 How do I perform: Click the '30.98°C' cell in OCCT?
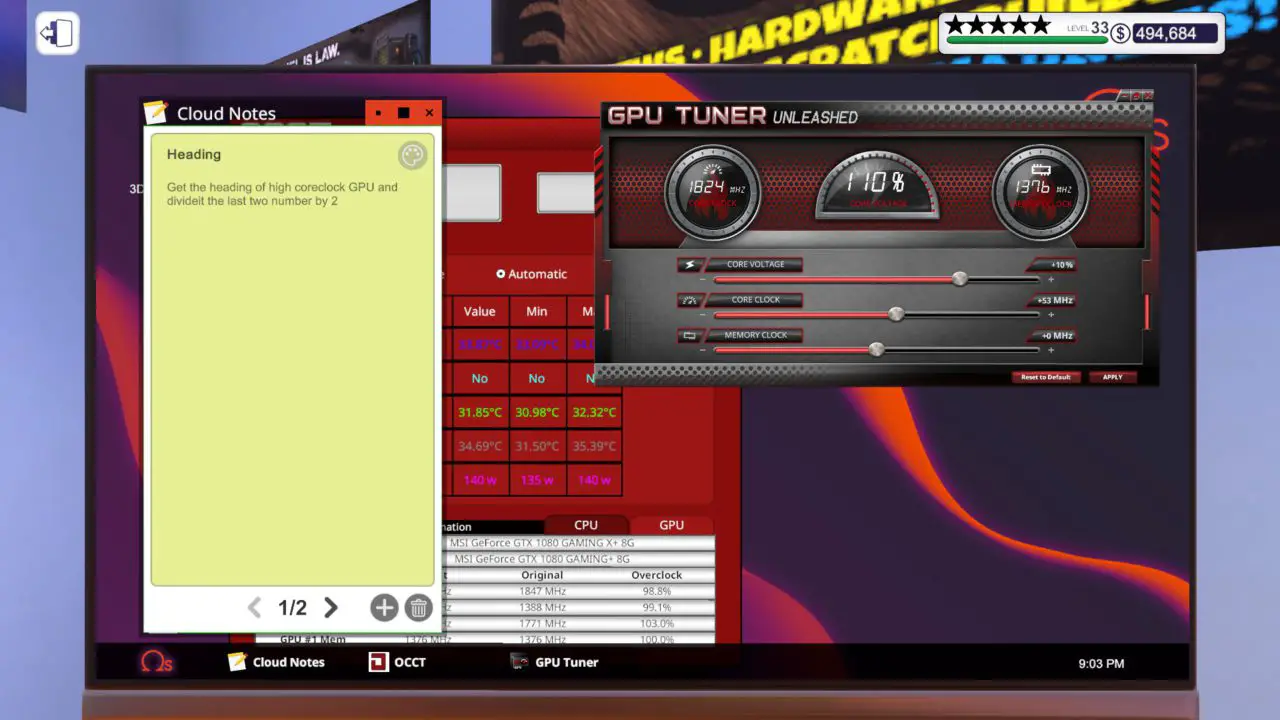click(x=537, y=412)
